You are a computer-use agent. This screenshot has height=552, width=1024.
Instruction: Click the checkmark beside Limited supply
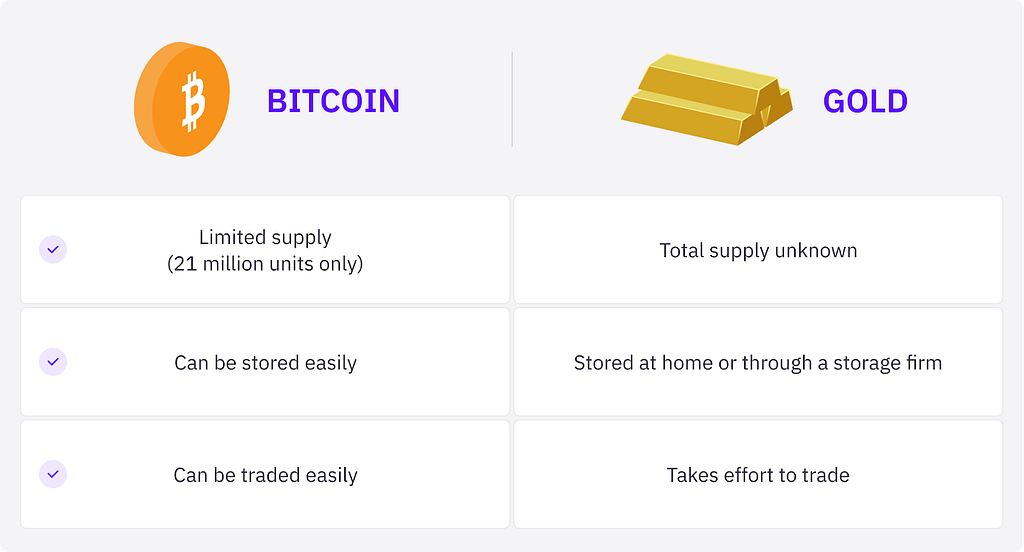(53, 250)
